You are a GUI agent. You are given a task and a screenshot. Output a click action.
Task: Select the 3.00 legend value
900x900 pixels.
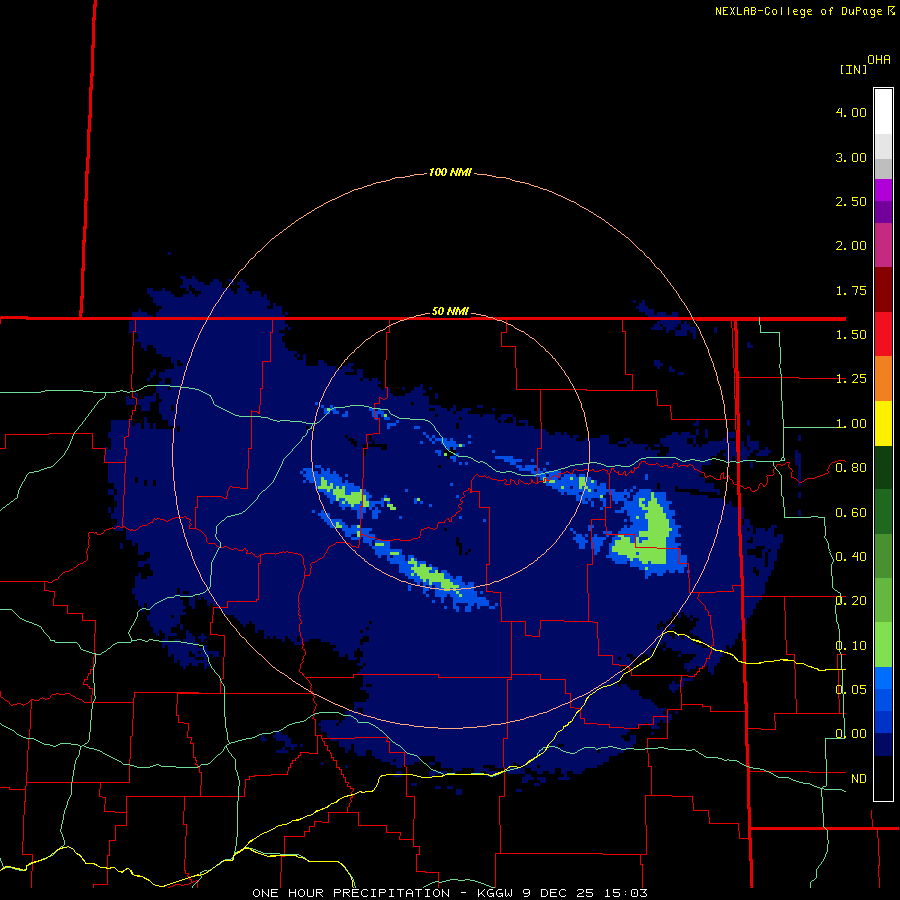(x=851, y=157)
